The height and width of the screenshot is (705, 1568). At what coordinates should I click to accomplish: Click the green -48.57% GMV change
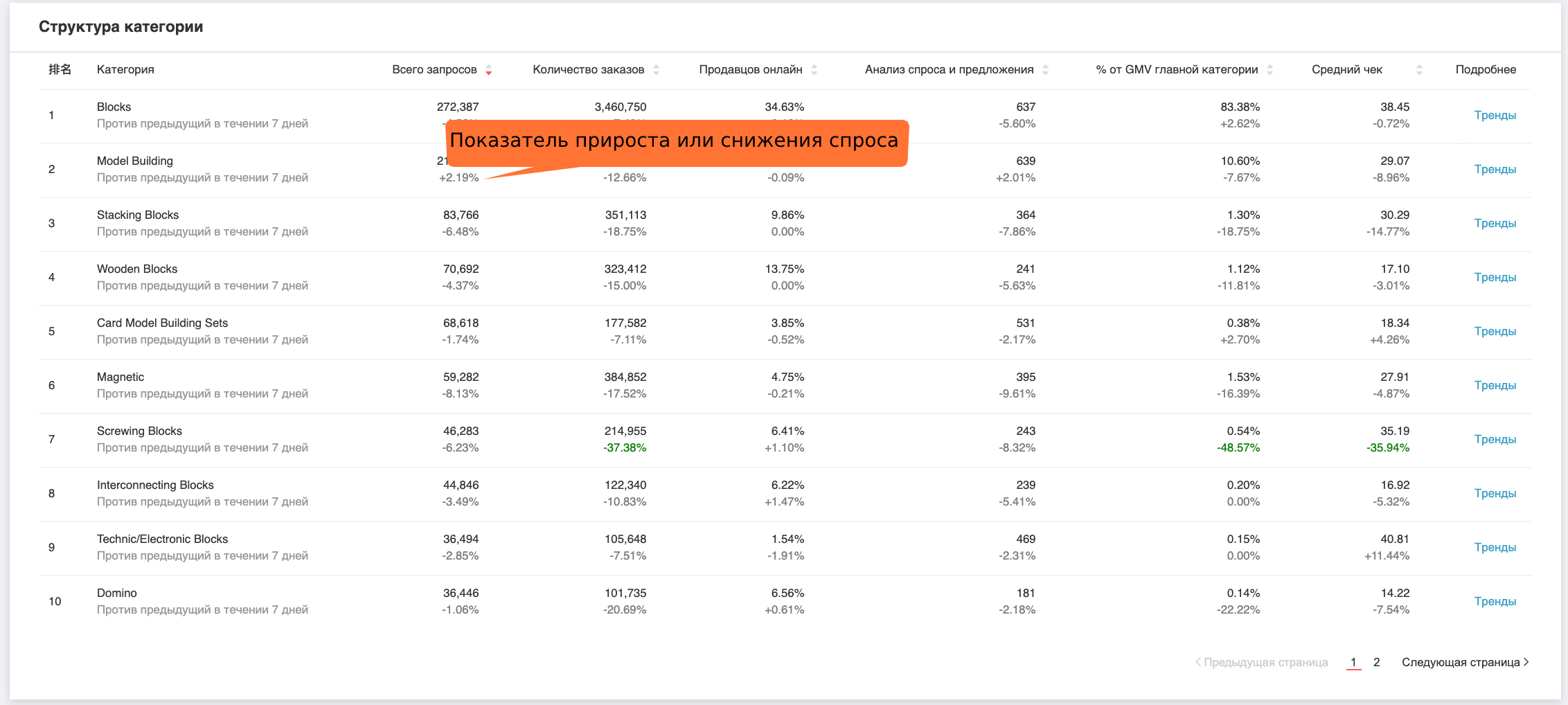point(1238,447)
